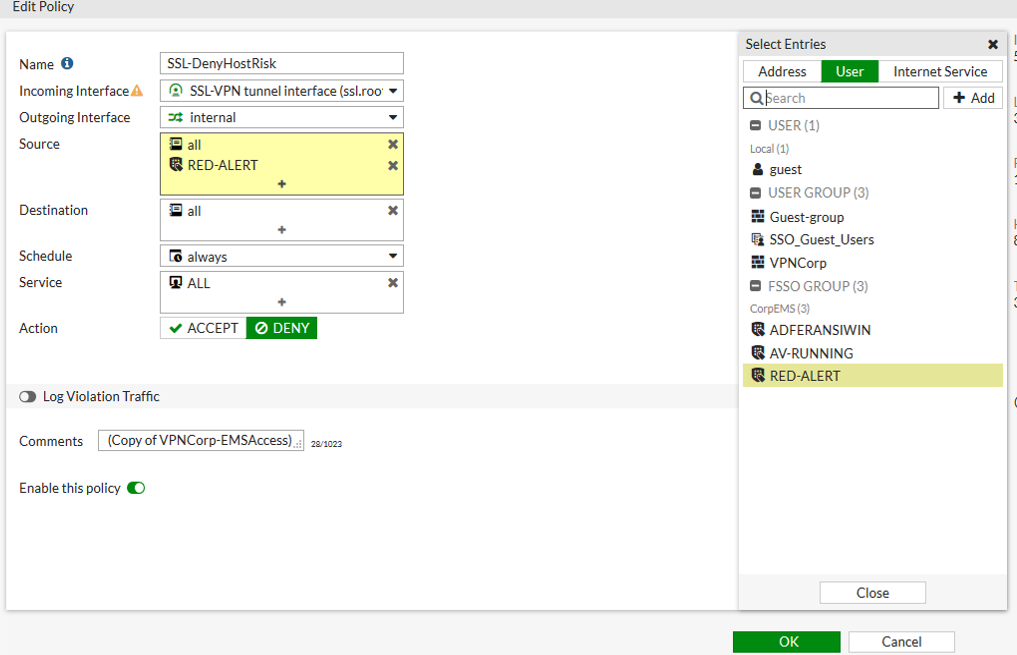The height and width of the screenshot is (655, 1017).
Task: Switch to the User tab
Action: 850,71
